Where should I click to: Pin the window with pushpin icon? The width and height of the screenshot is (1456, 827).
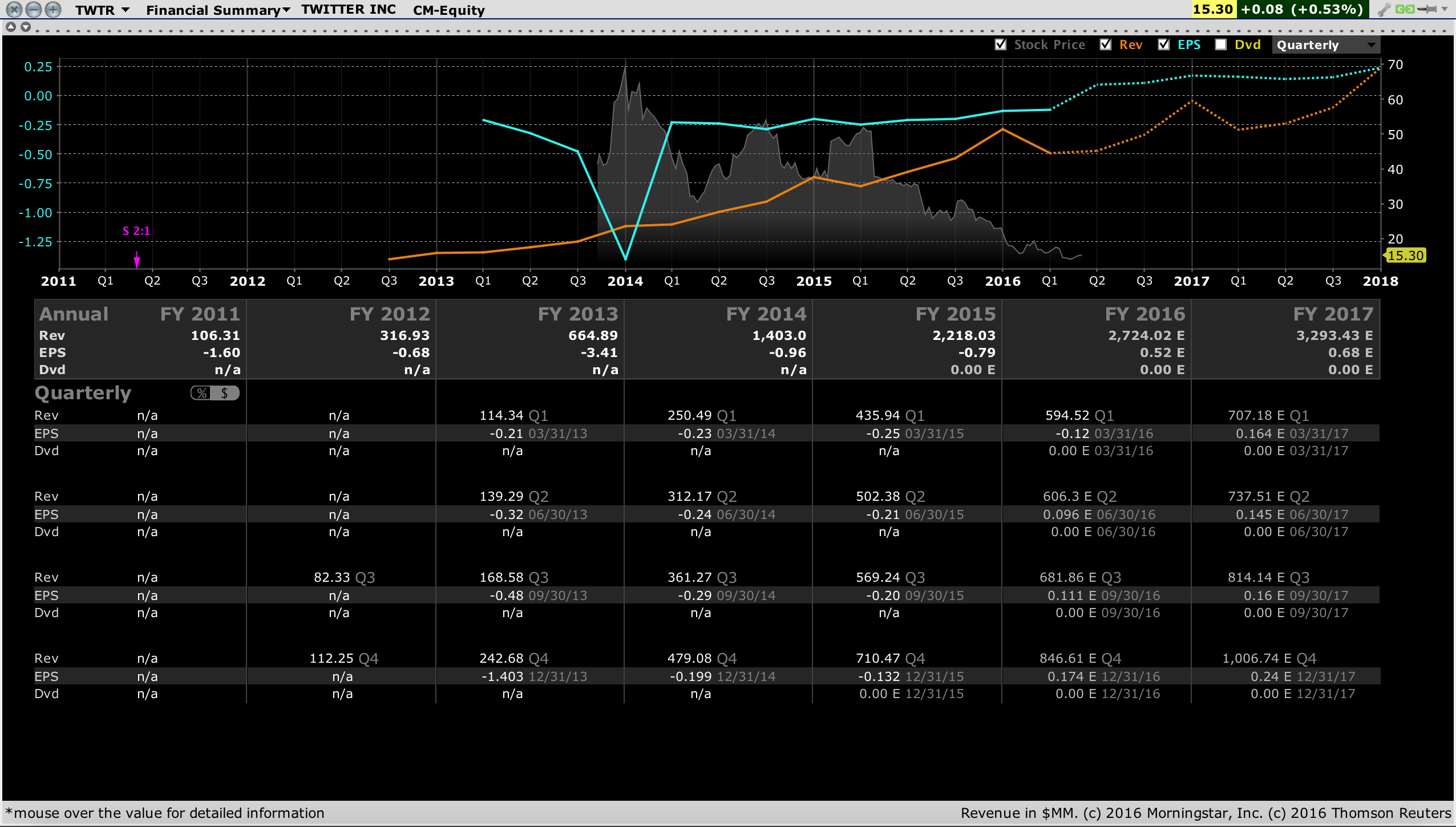click(x=1427, y=9)
